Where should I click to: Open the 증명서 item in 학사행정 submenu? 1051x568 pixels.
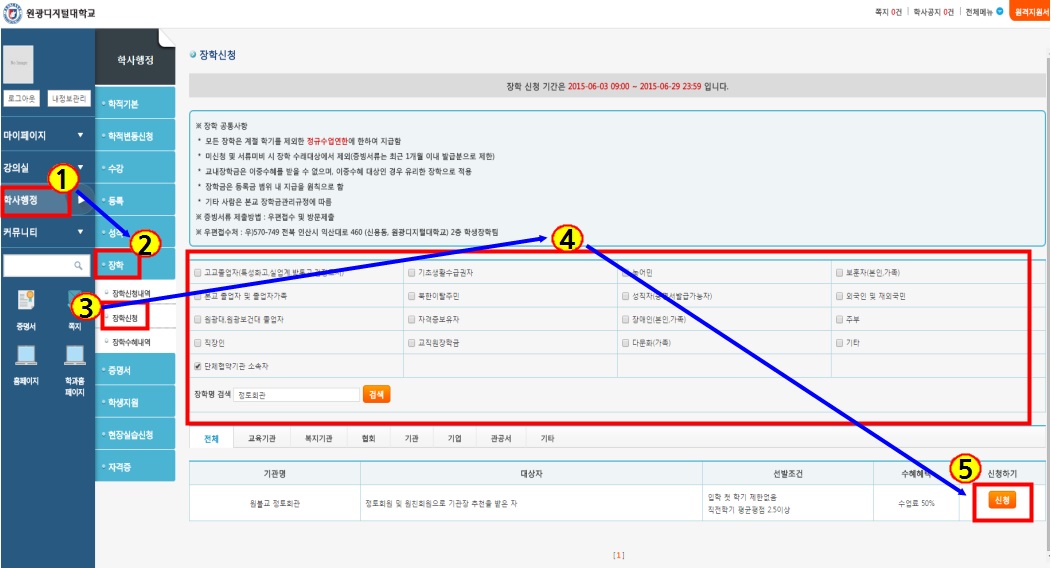pyautogui.click(x=135, y=370)
